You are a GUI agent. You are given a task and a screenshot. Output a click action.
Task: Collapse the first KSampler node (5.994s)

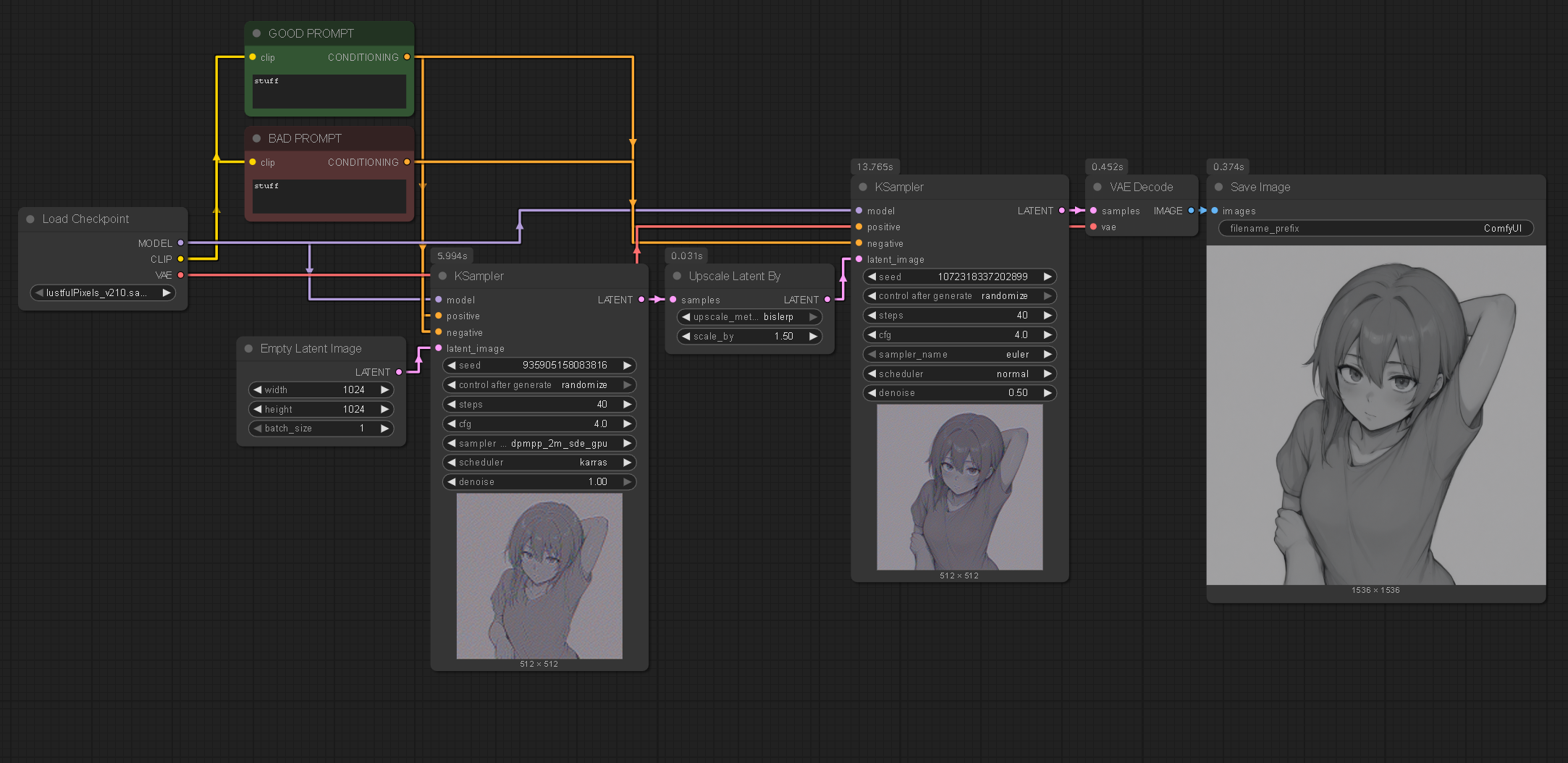click(x=442, y=276)
